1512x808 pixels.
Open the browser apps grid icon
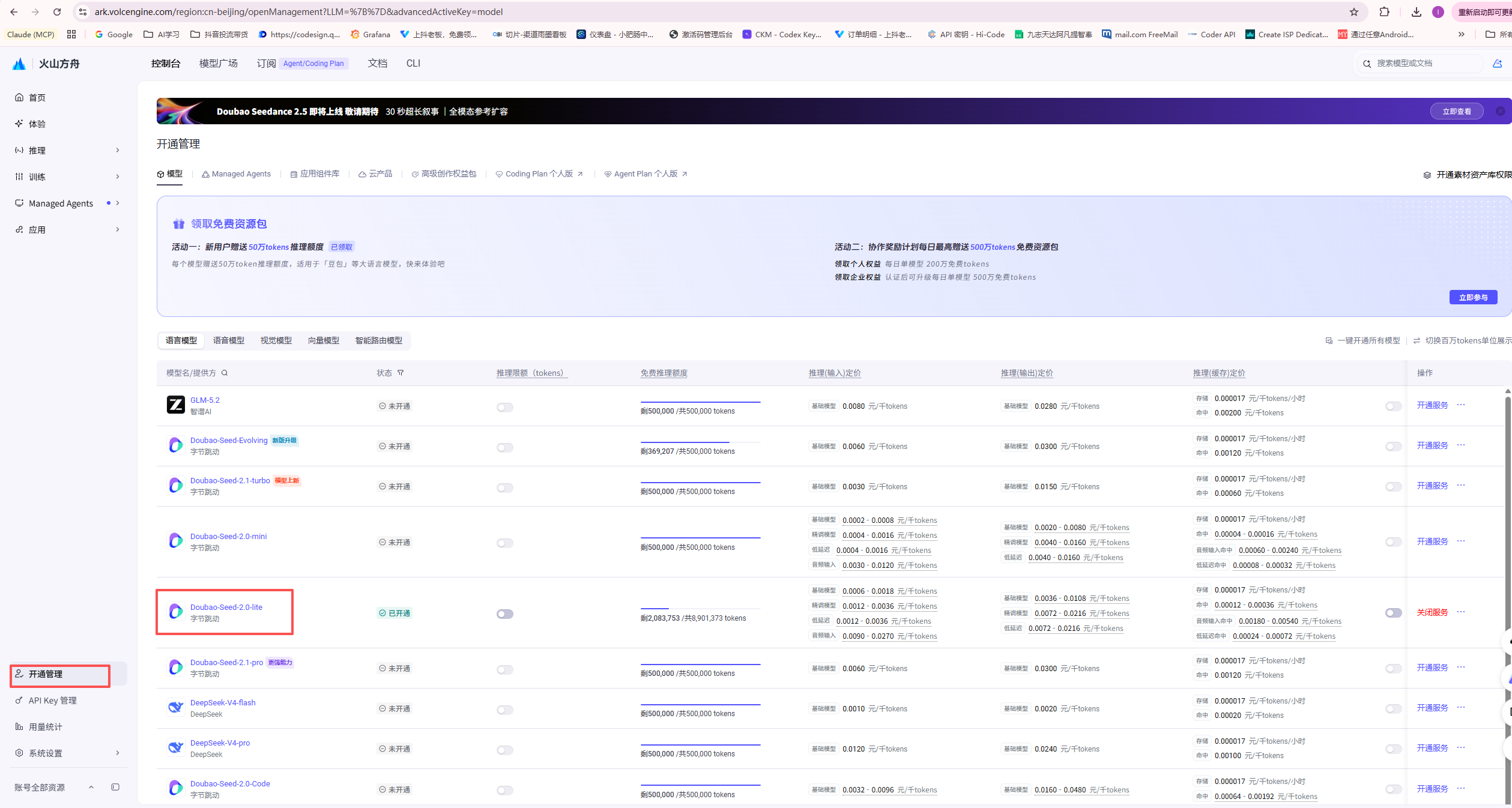[x=71, y=34]
